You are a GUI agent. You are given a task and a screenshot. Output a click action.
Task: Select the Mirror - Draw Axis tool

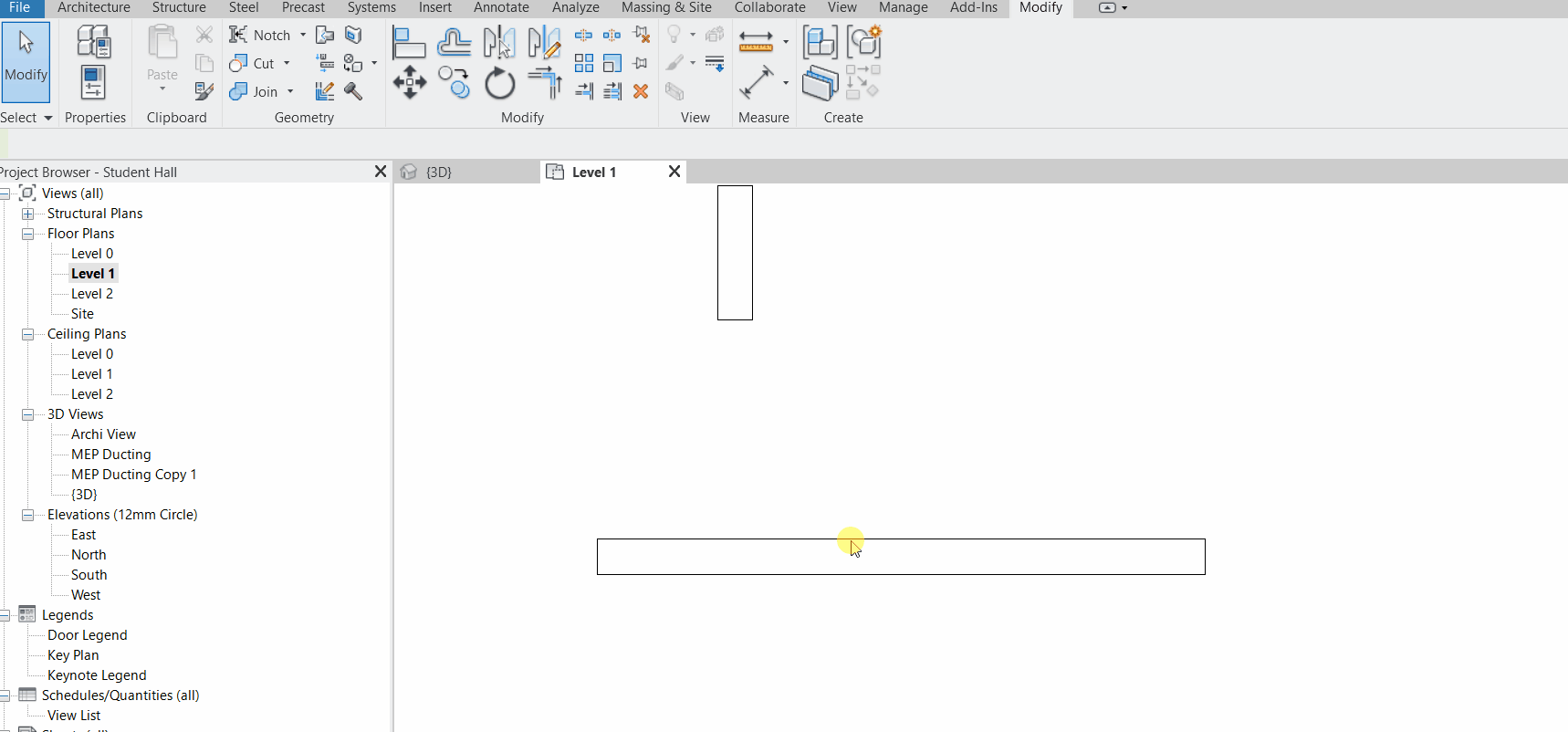click(544, 42)
